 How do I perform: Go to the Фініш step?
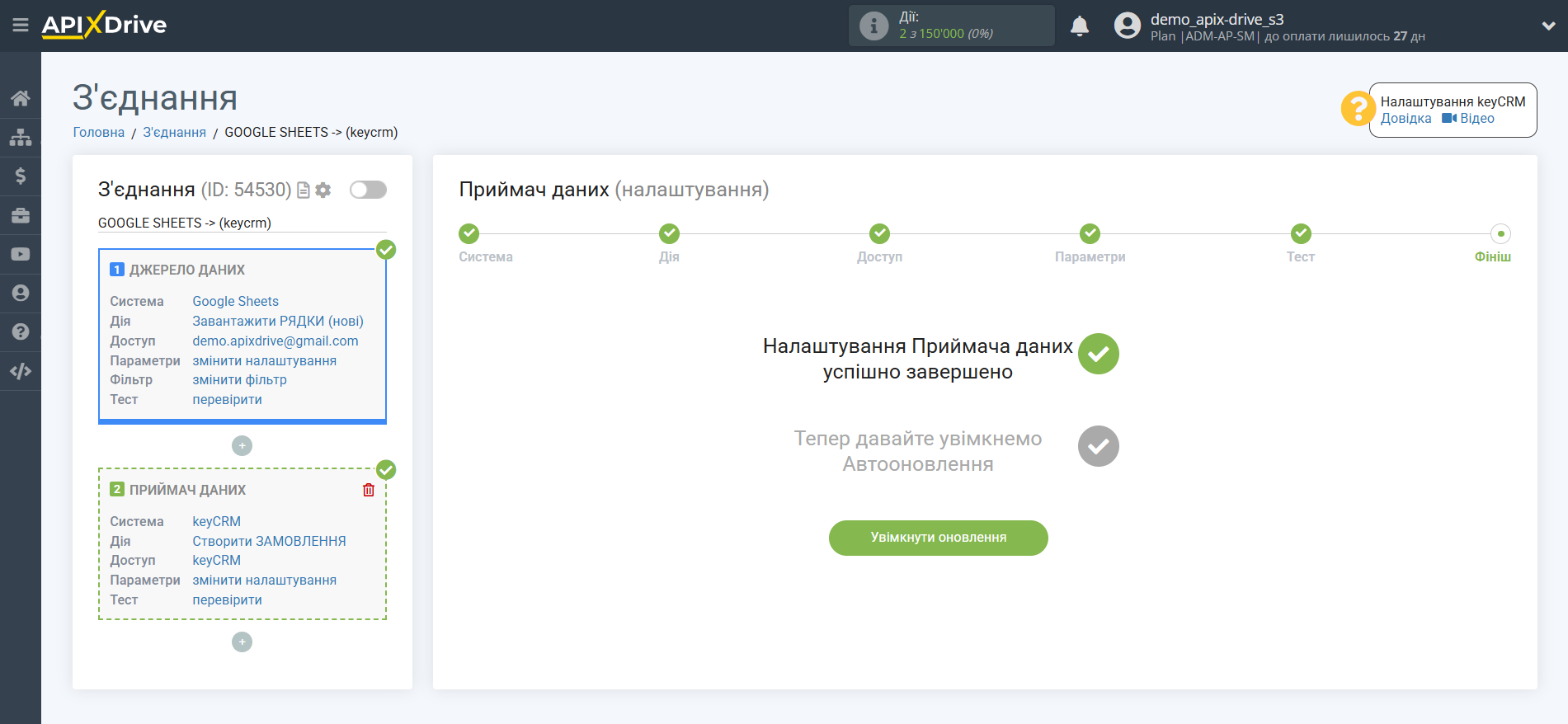(x=1500, y=234)
